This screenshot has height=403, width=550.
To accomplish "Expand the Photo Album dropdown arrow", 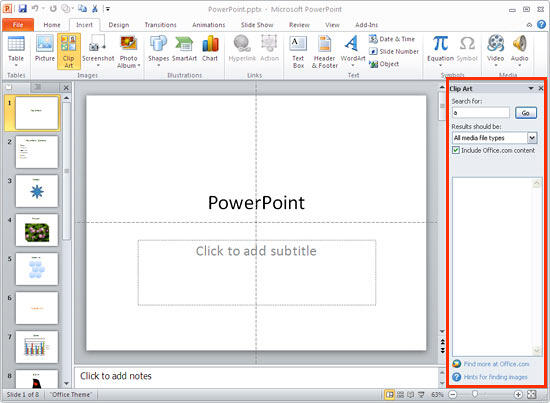I will [x=139, y=66].
